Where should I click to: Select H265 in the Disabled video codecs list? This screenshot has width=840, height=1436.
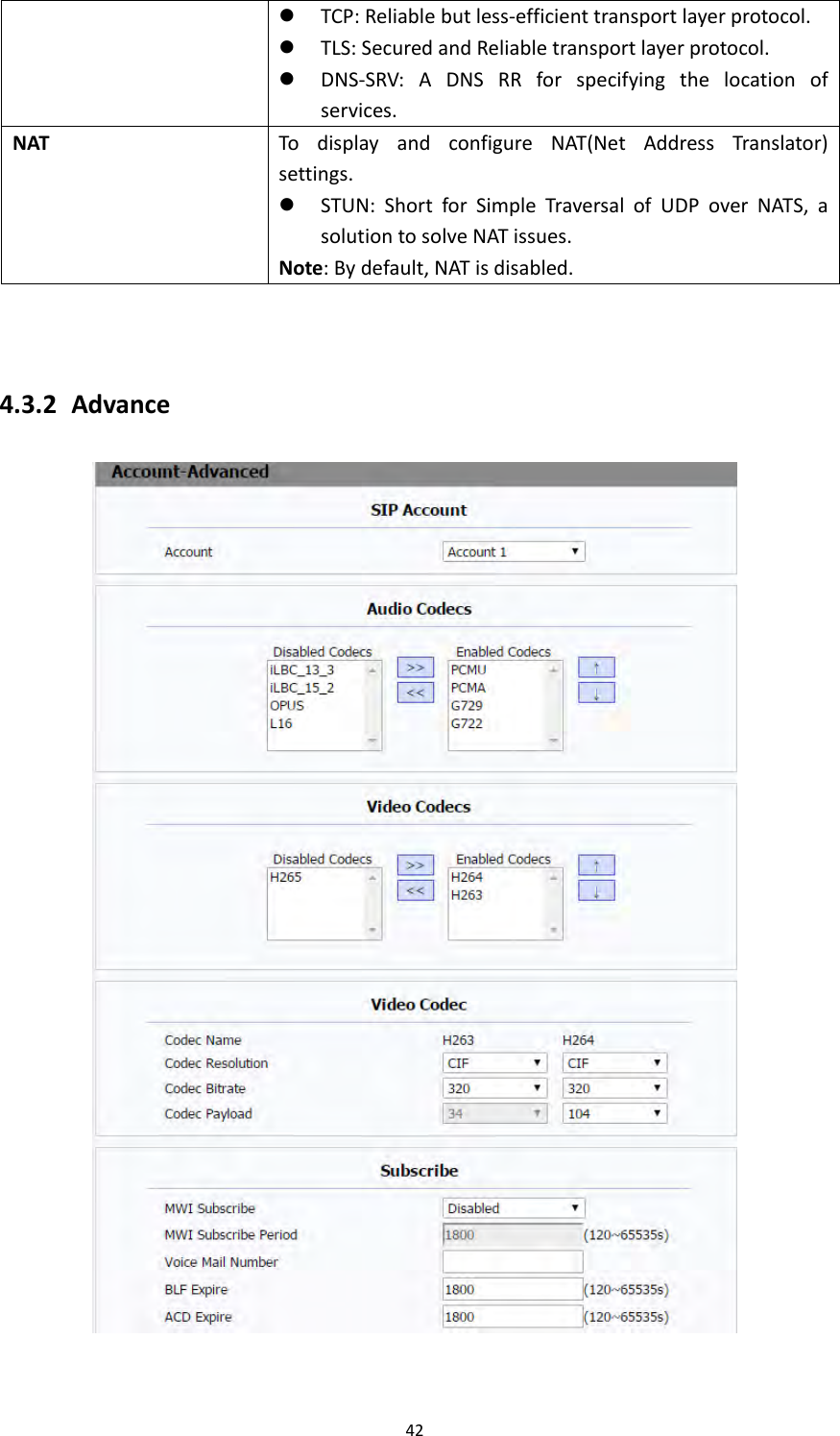tap(288, 877)
